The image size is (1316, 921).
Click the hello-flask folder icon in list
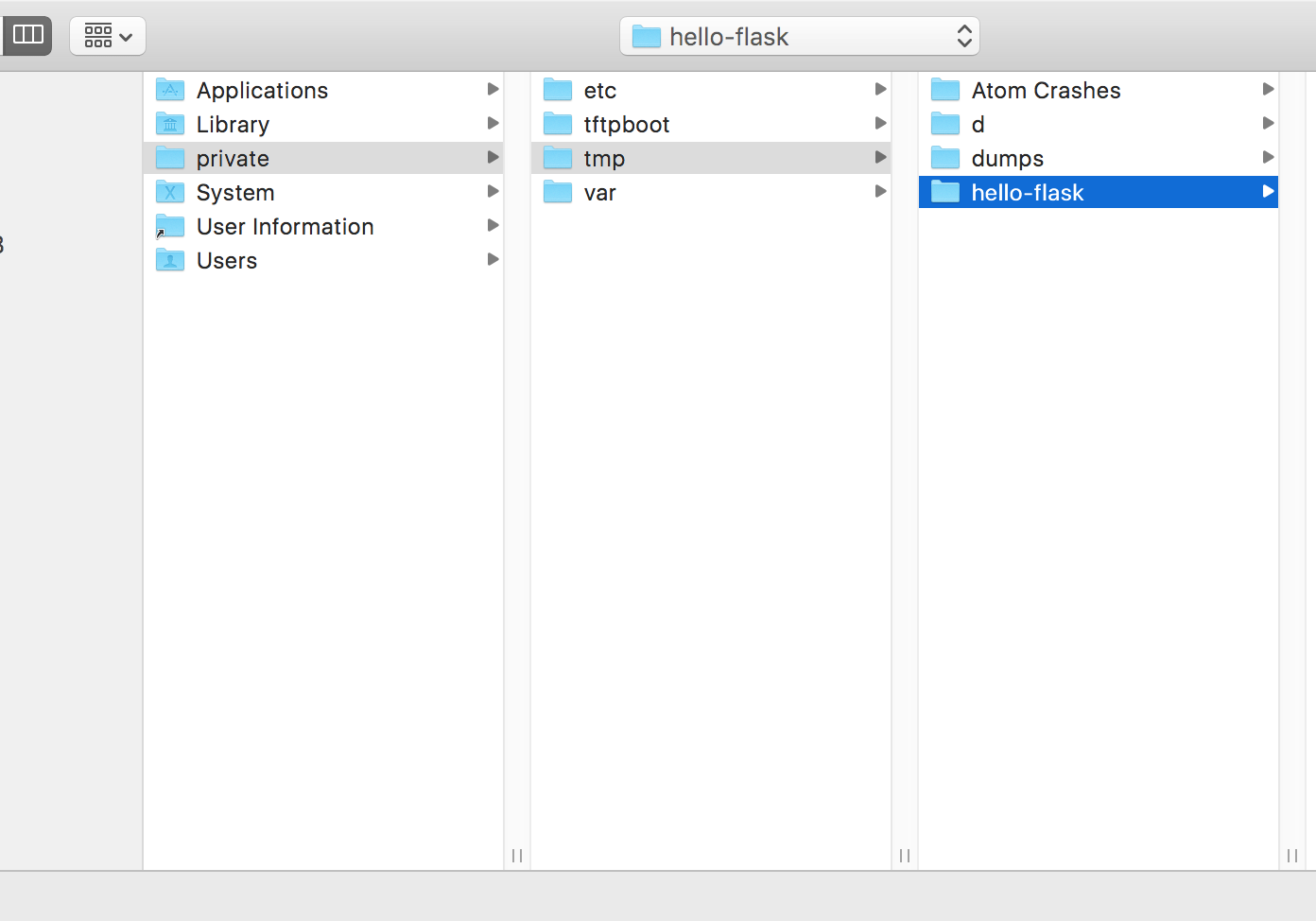[x=945, y=192]
